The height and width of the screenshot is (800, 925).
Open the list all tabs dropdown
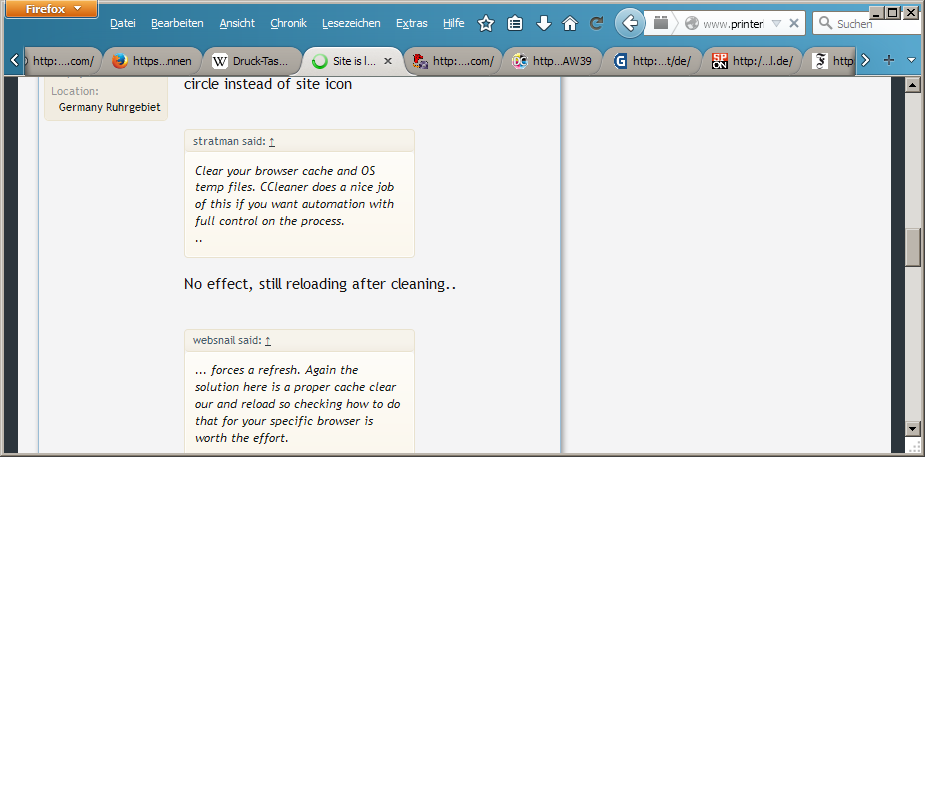pos(911,60)
